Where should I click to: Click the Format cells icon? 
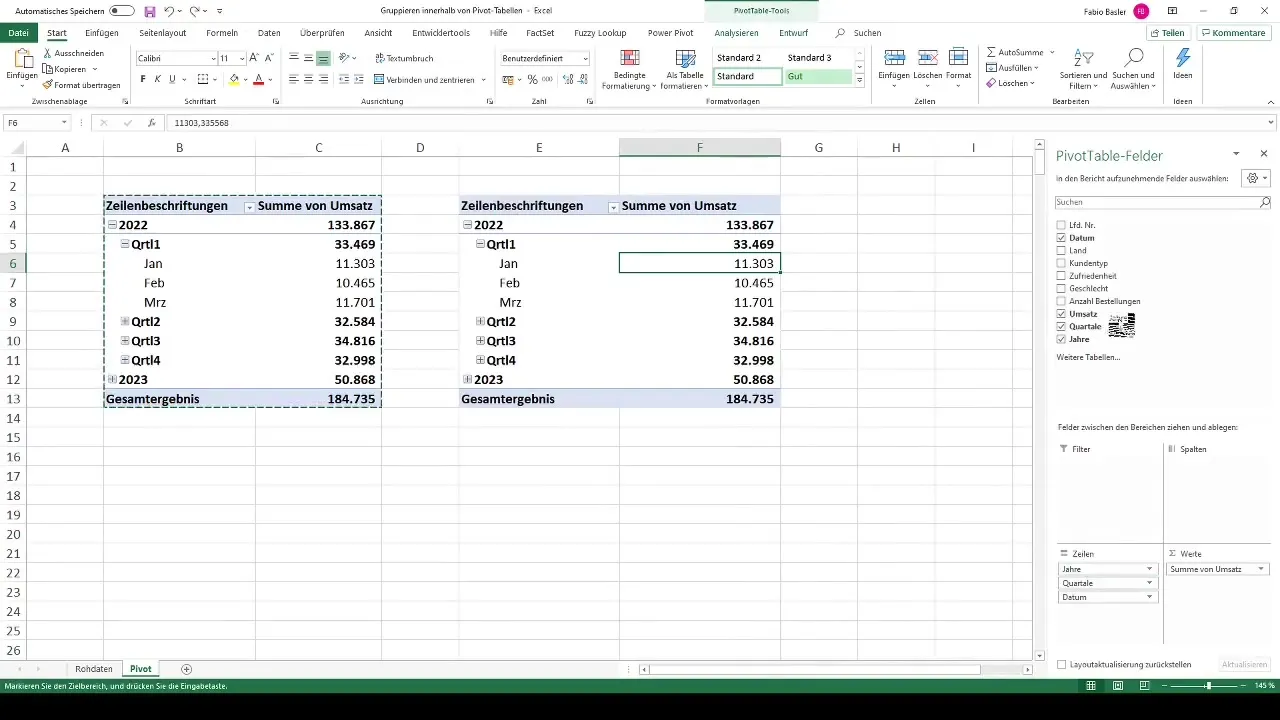(x=958, y=58)
